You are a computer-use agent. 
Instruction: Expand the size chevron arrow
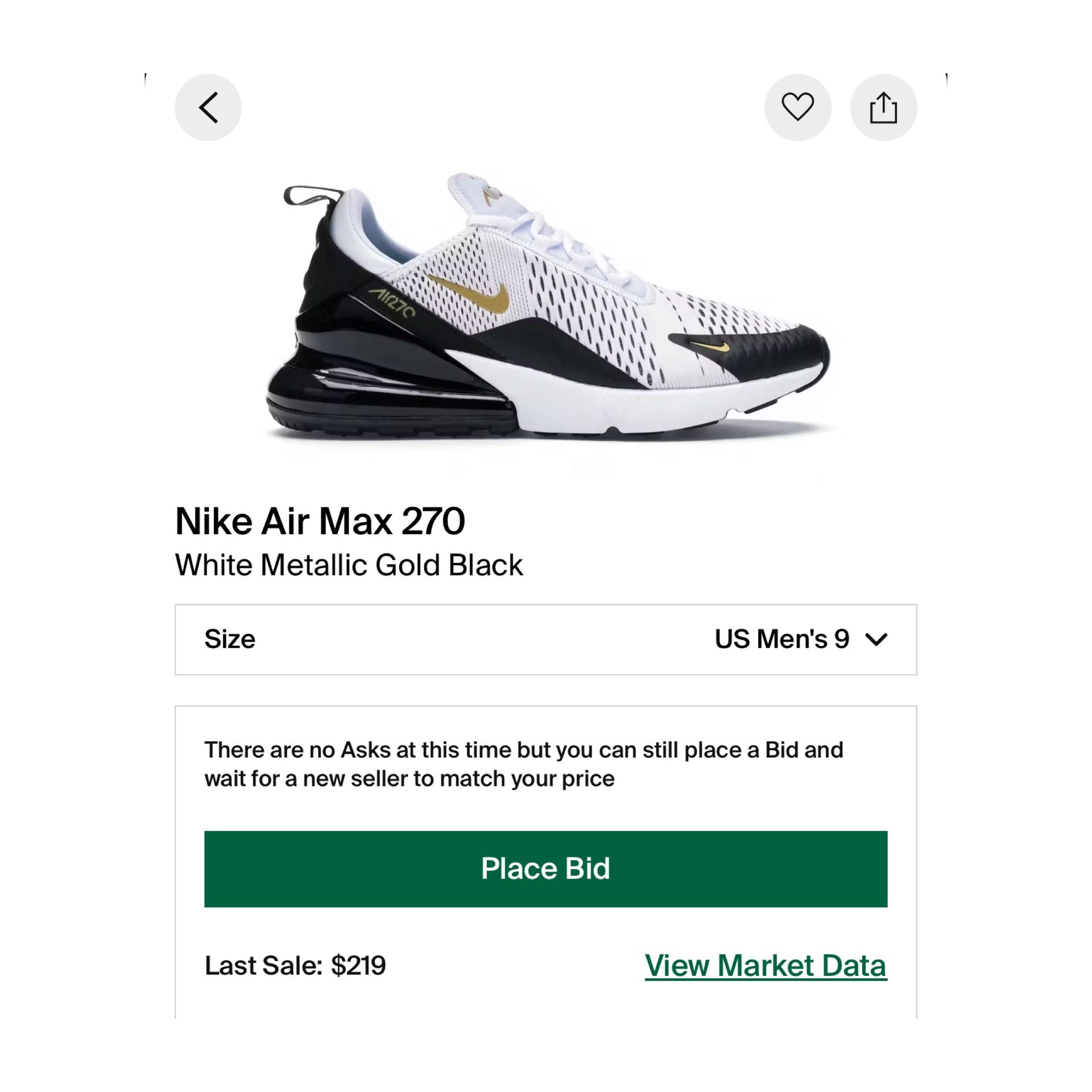coord(876,640)
